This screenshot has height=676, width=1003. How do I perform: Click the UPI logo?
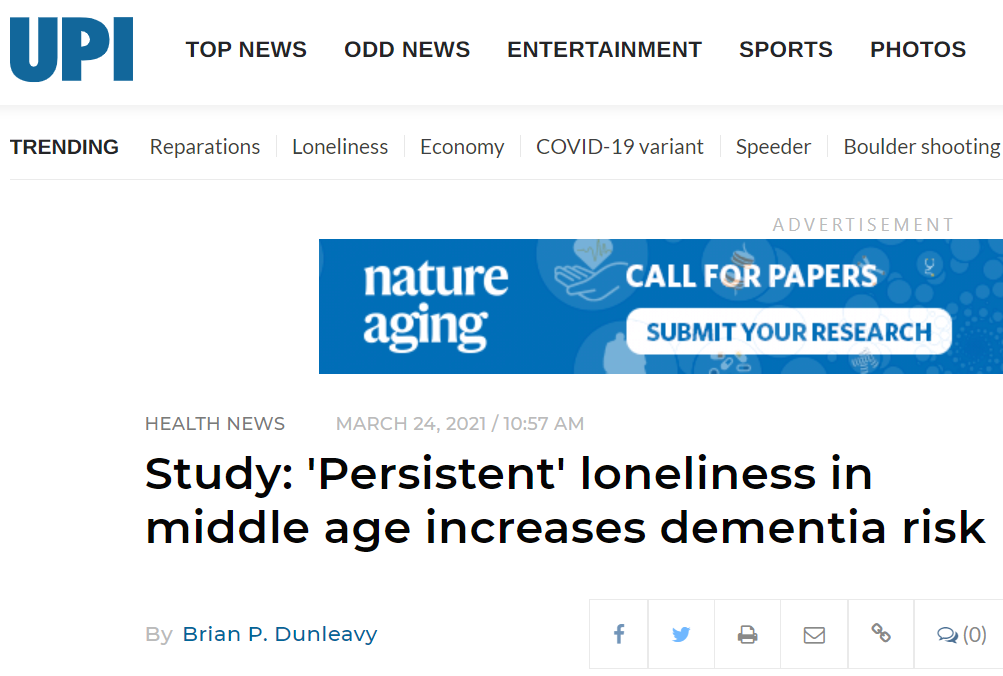click(x=71, y=49)
